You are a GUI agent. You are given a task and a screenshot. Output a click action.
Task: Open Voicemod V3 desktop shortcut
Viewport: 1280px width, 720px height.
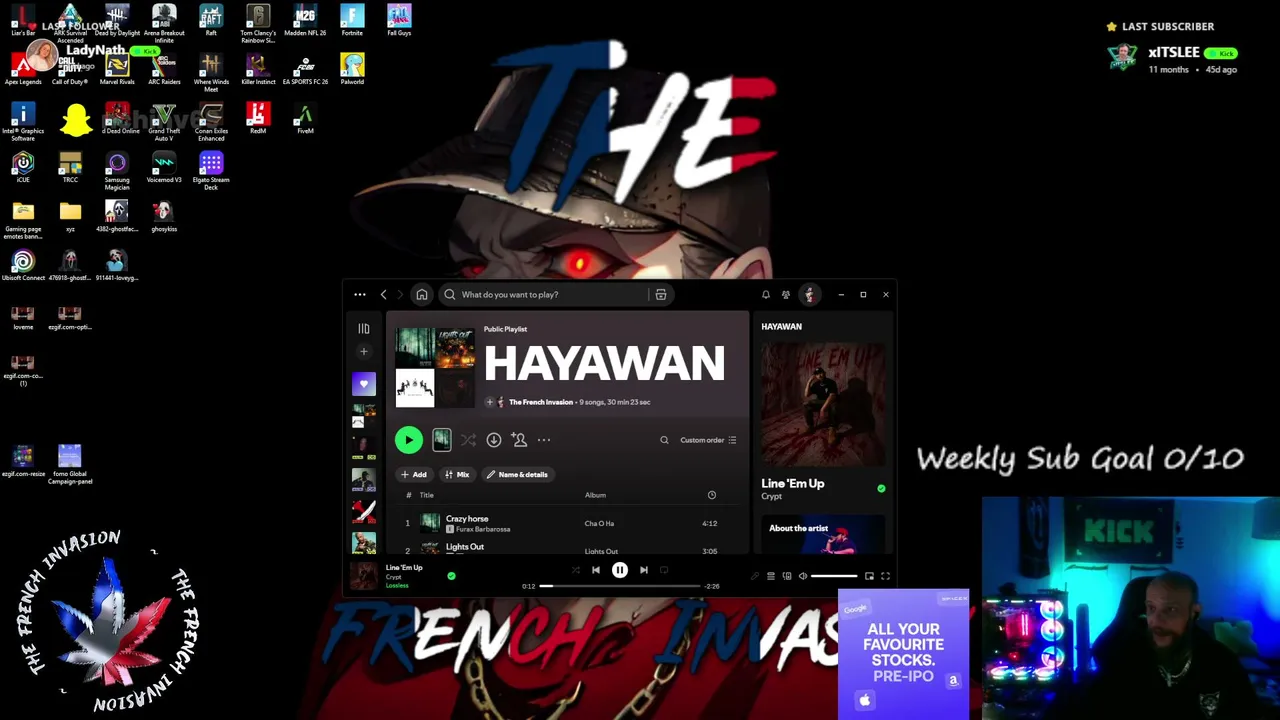point(164,167)
